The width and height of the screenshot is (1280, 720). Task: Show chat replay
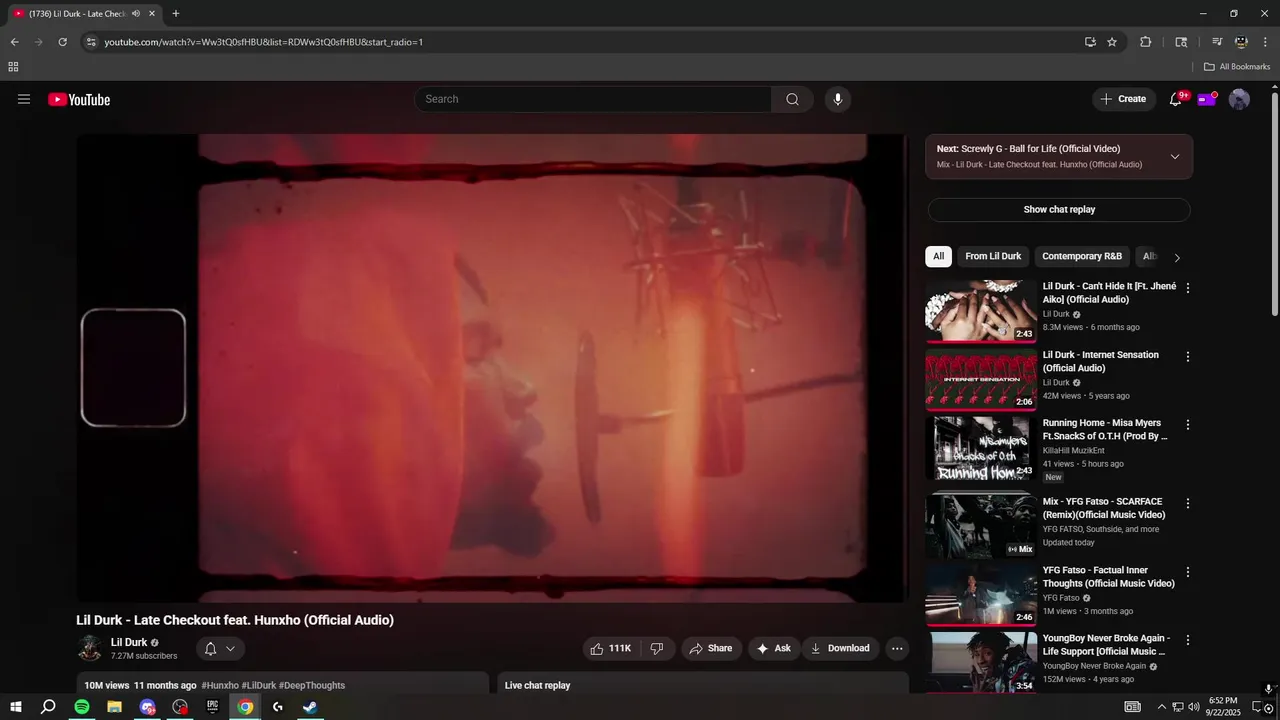pos(1059,209)
